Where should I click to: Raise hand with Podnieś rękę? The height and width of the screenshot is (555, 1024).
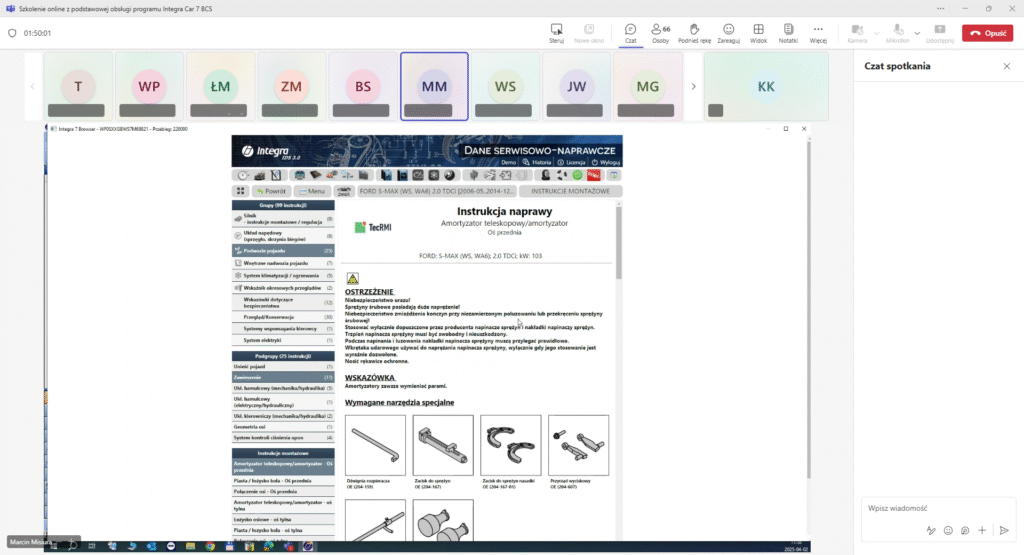(694, 33)
